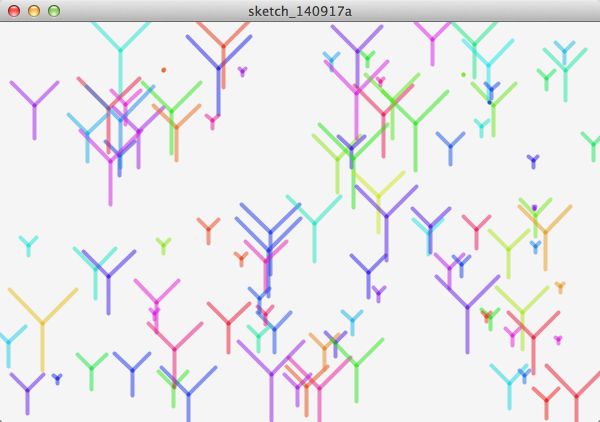Click the medium blue Y in right-center area
Viewport: 600px width, 422px height.
pyautogui.click(x=450, y=147)
